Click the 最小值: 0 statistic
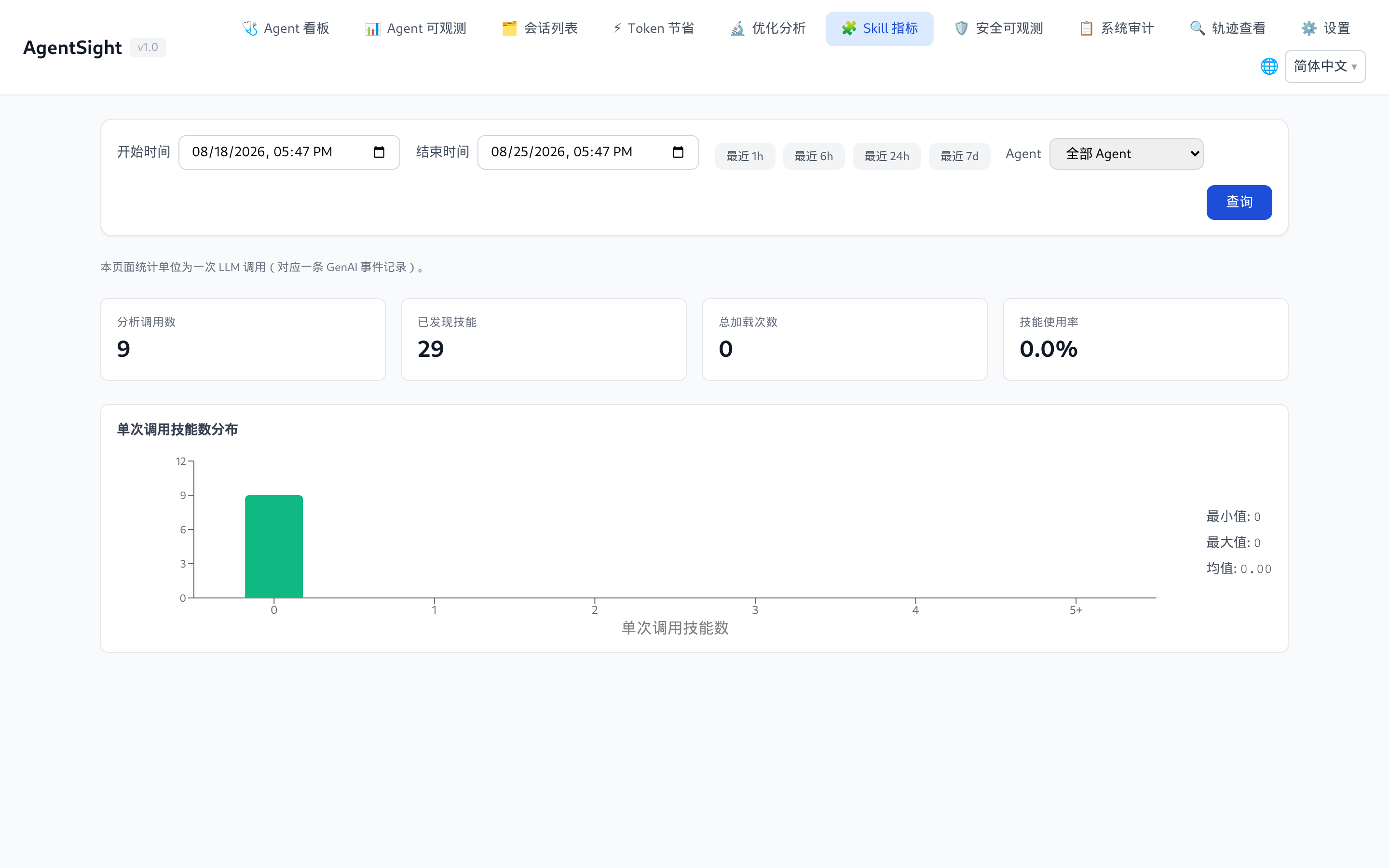Screen dimensions: 1389x868 click(x=1233, y=516)
